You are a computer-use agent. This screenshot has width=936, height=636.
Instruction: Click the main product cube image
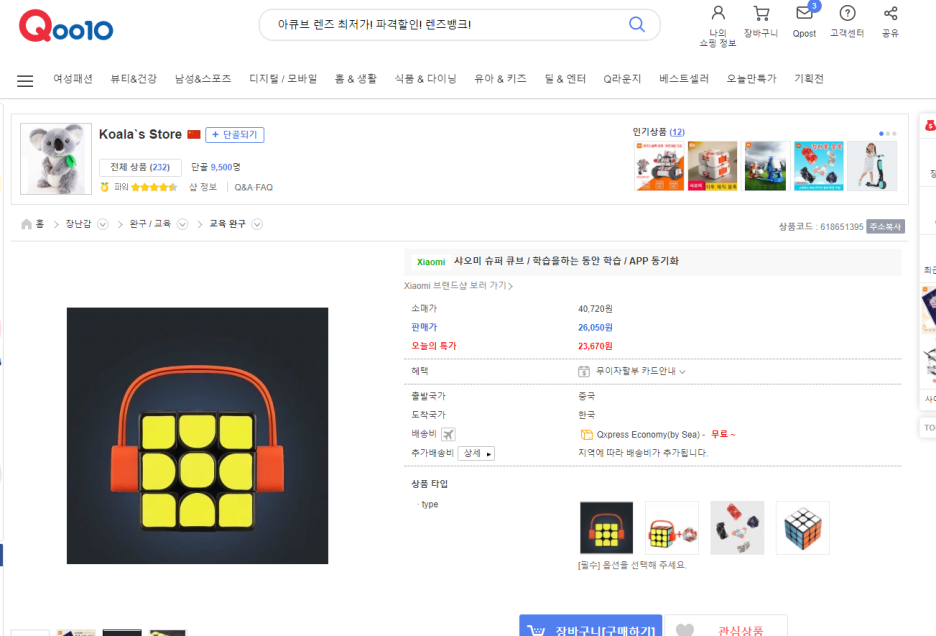click(198, 436)
